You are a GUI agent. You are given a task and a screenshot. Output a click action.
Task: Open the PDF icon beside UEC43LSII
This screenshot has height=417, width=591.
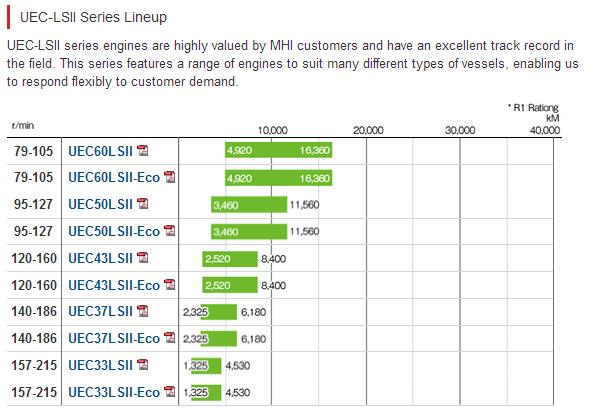coord(142,258)
